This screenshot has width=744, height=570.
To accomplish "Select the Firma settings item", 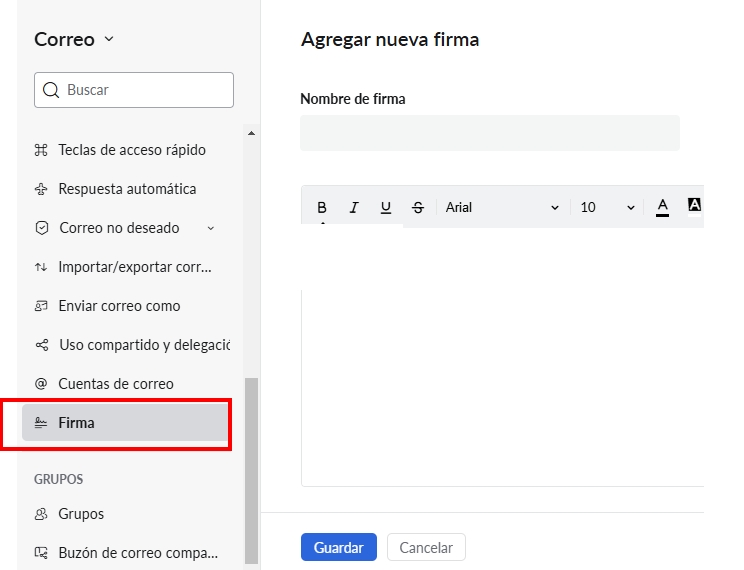I will [x=126, y=422].
